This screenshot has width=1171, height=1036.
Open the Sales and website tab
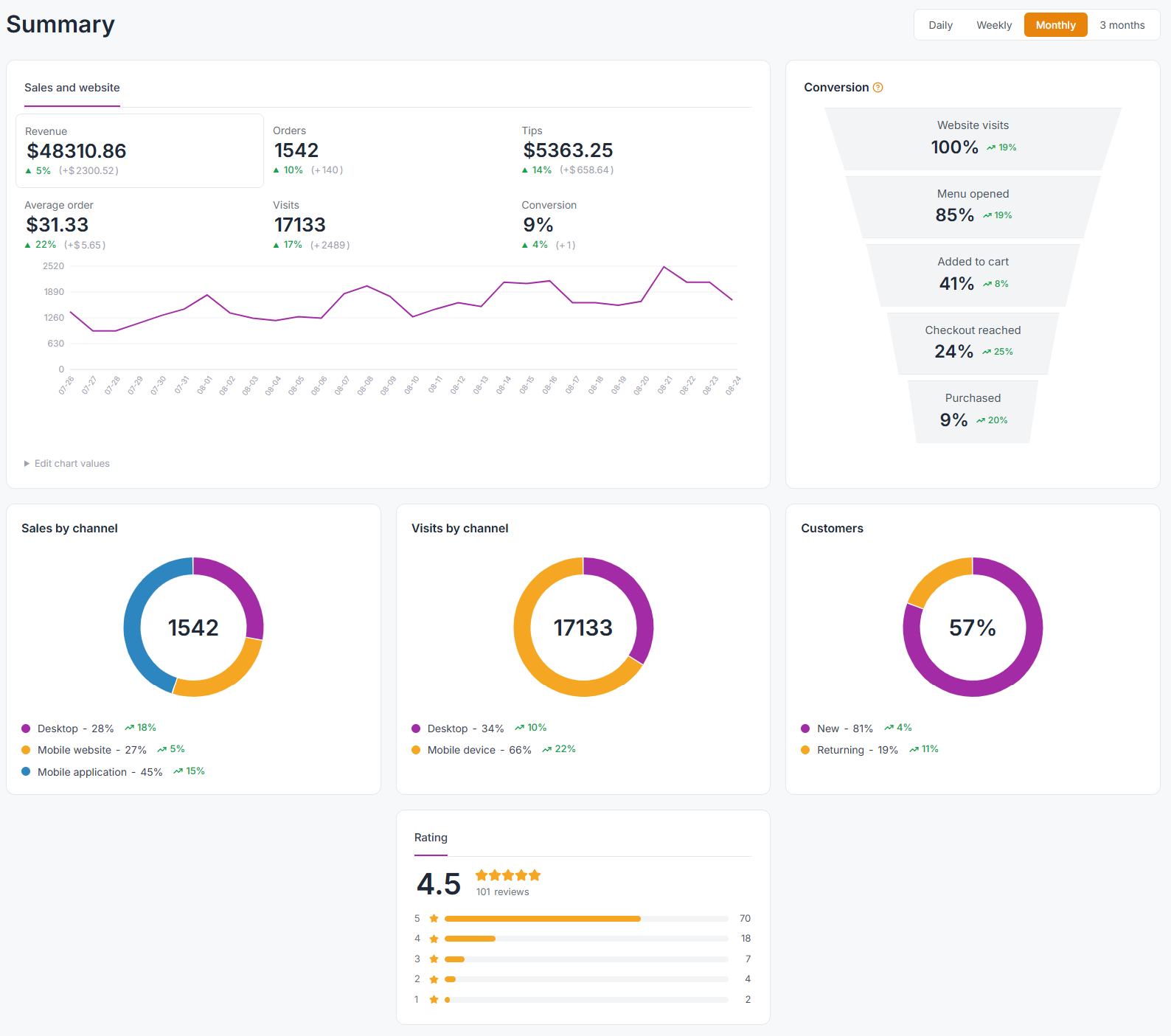pos(72,88)
